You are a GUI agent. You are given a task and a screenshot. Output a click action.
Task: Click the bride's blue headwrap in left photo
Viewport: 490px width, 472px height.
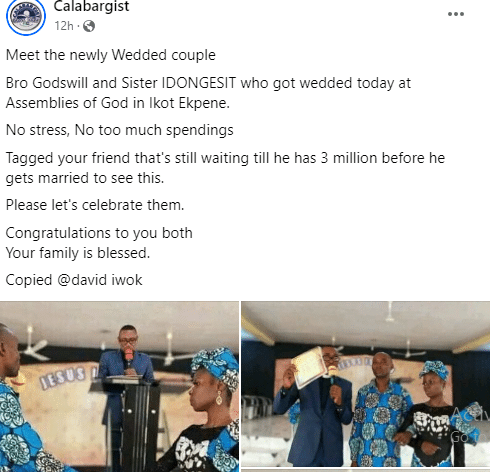(x=216, y=367)
